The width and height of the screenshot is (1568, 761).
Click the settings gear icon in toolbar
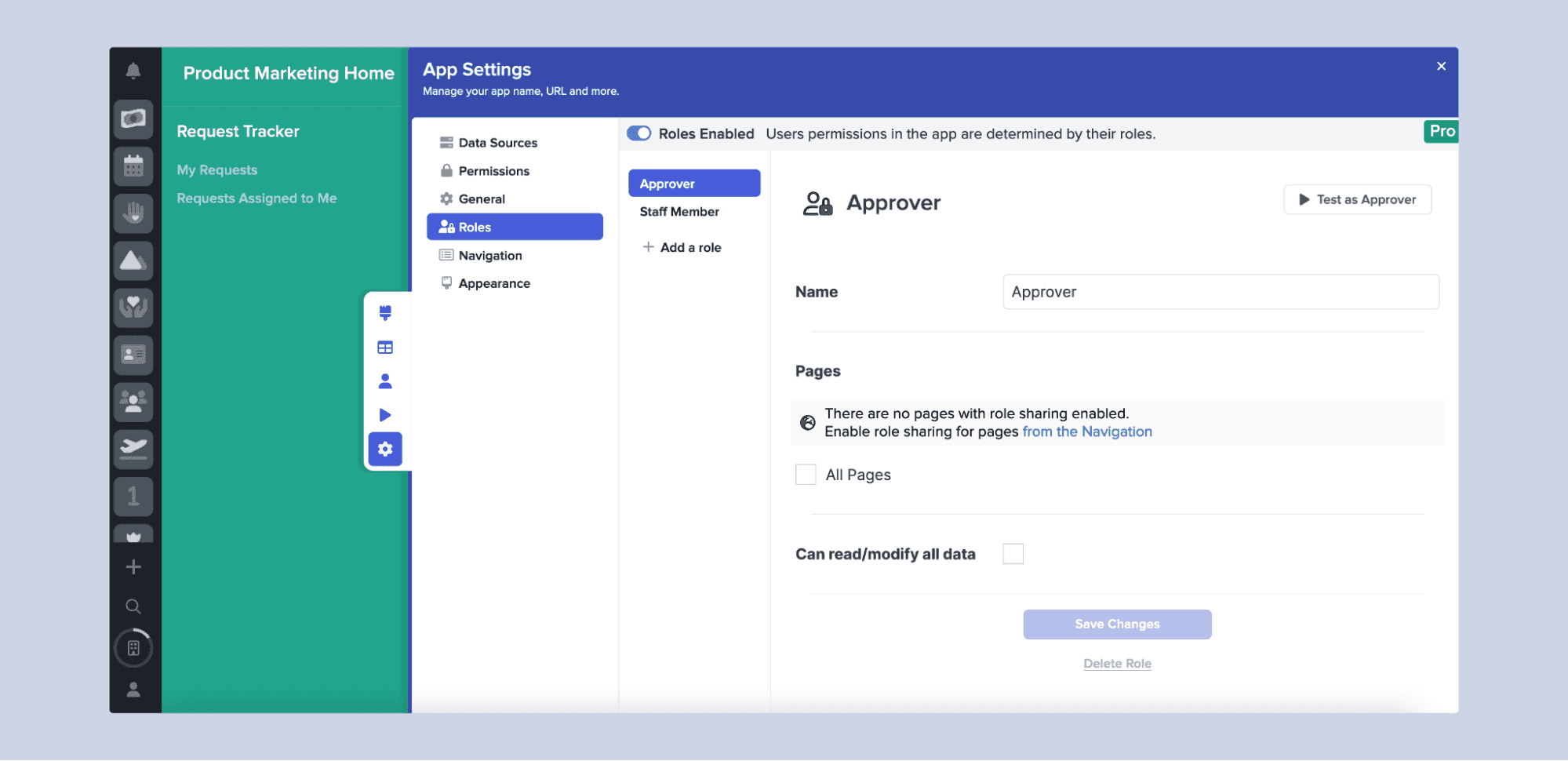pos(385,450)
